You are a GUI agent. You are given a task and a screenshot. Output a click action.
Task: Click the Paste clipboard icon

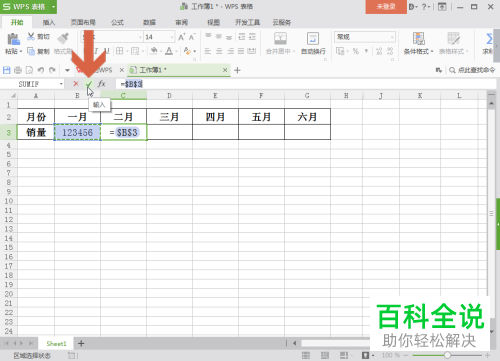pos(13,39)
